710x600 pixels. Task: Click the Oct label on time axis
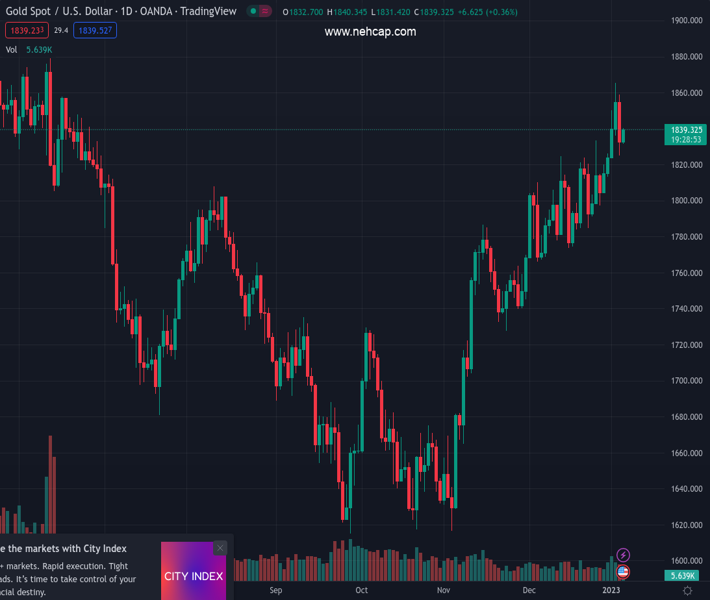(361, 591)
